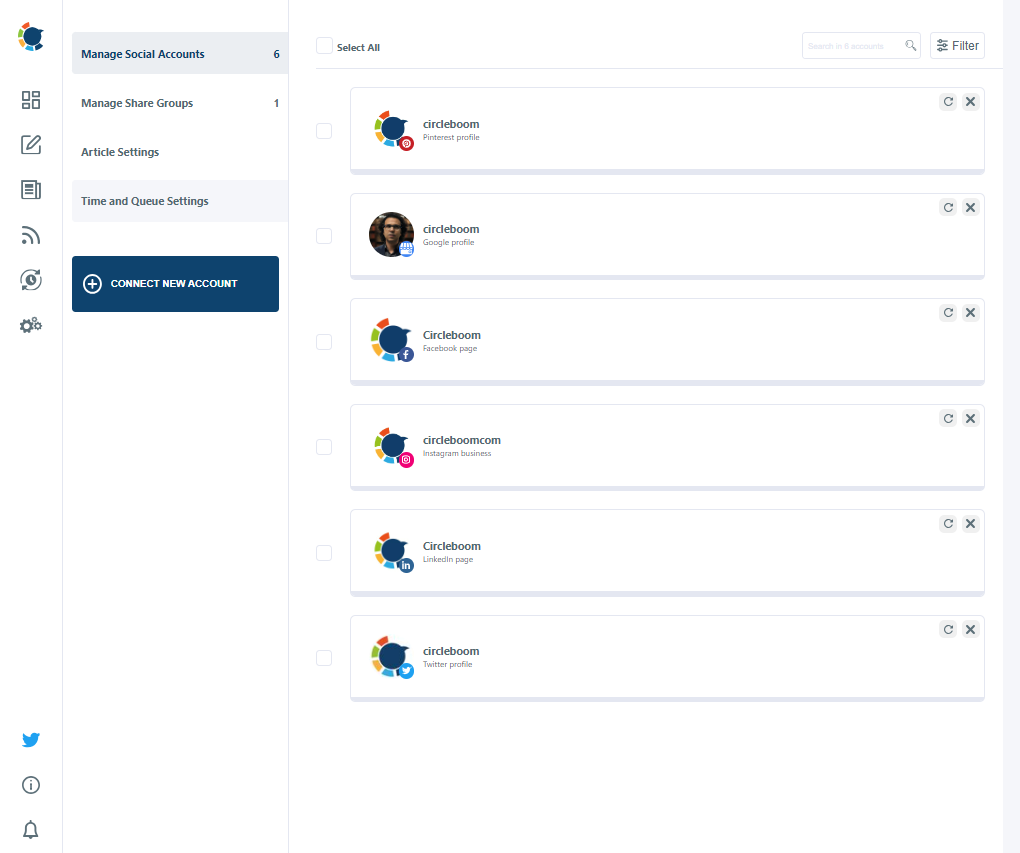
Task: Check the circleboomcom Instagram business account
Action: 324,447
